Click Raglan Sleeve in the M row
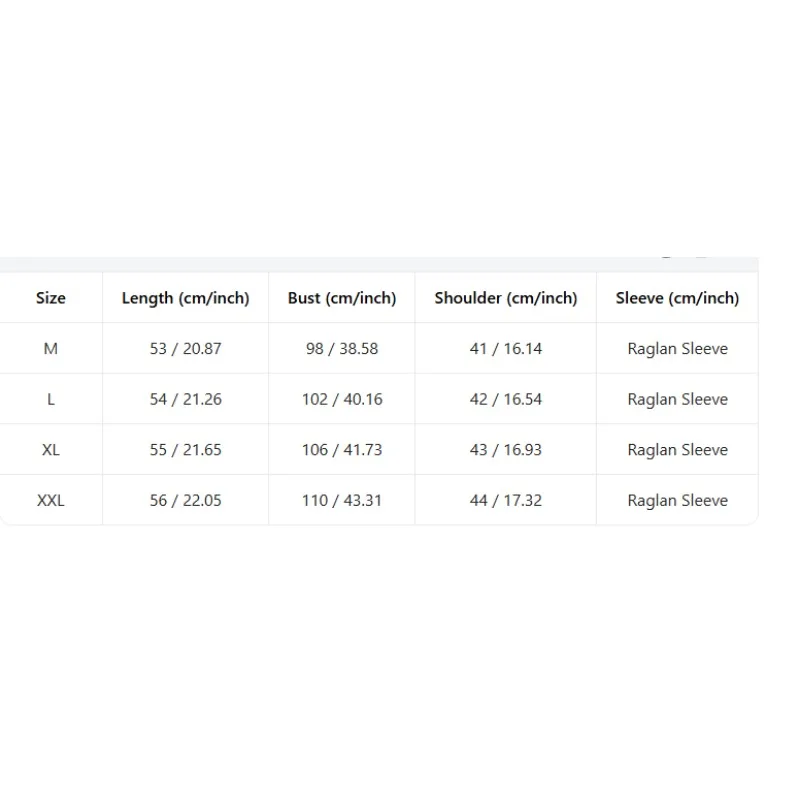Screen dimensions: 800x800 click(x=677, y=349)
